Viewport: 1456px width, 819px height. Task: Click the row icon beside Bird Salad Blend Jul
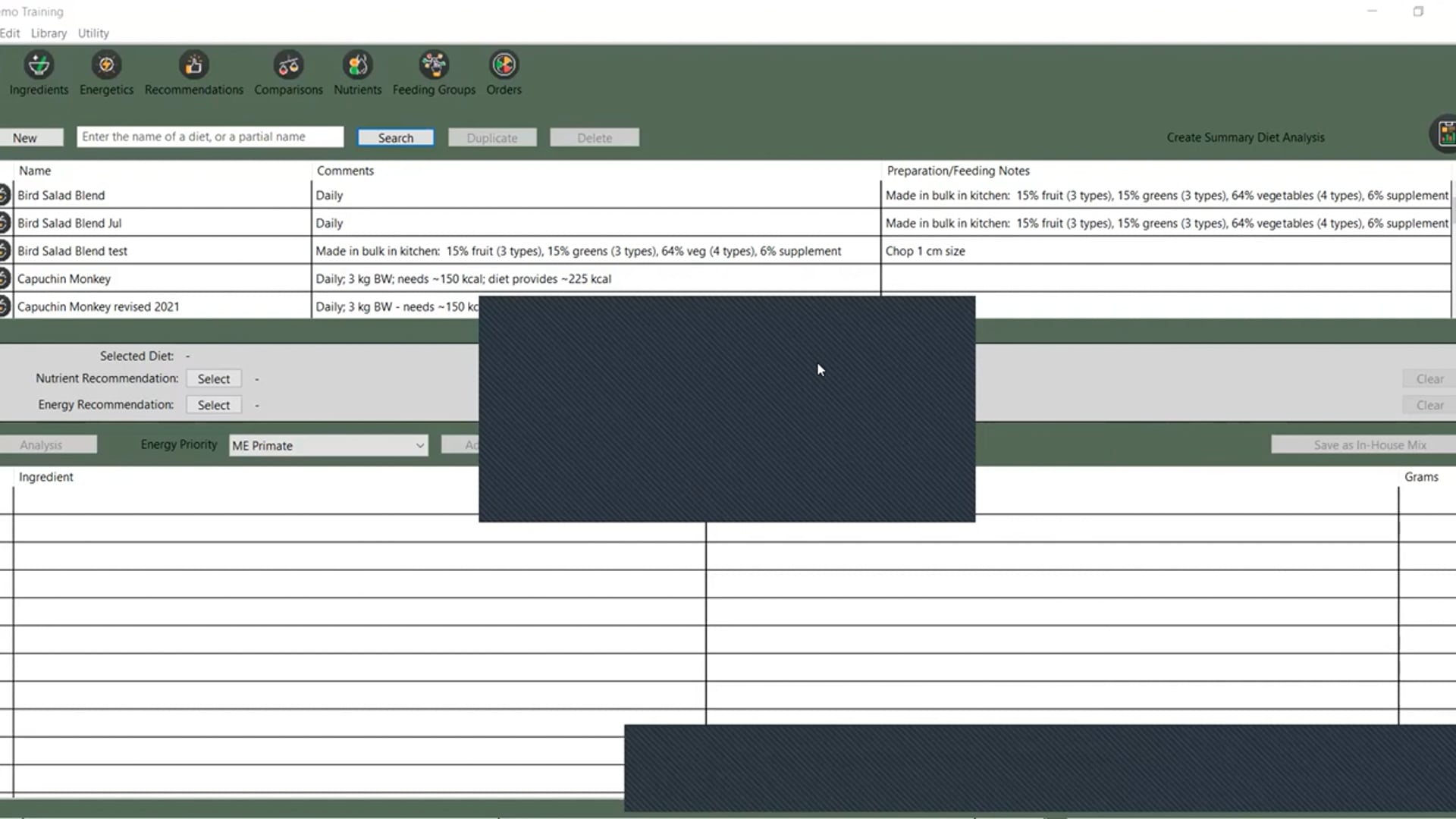[x=5, y=223]
